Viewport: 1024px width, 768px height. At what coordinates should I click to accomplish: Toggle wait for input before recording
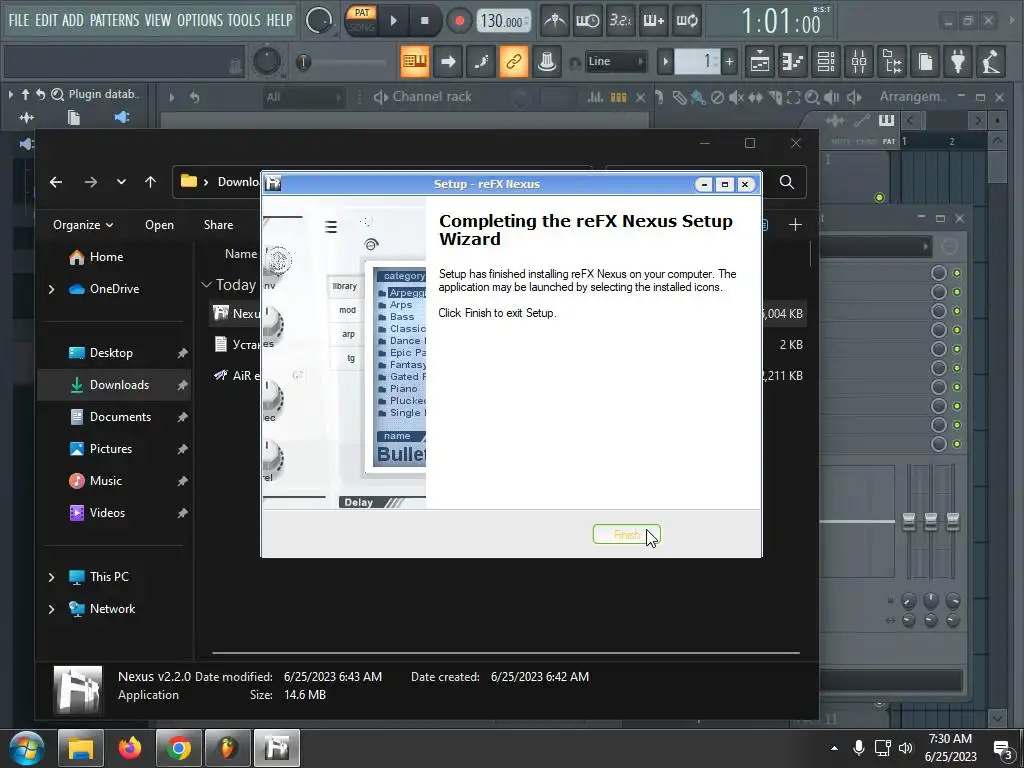tap(587, 21)
